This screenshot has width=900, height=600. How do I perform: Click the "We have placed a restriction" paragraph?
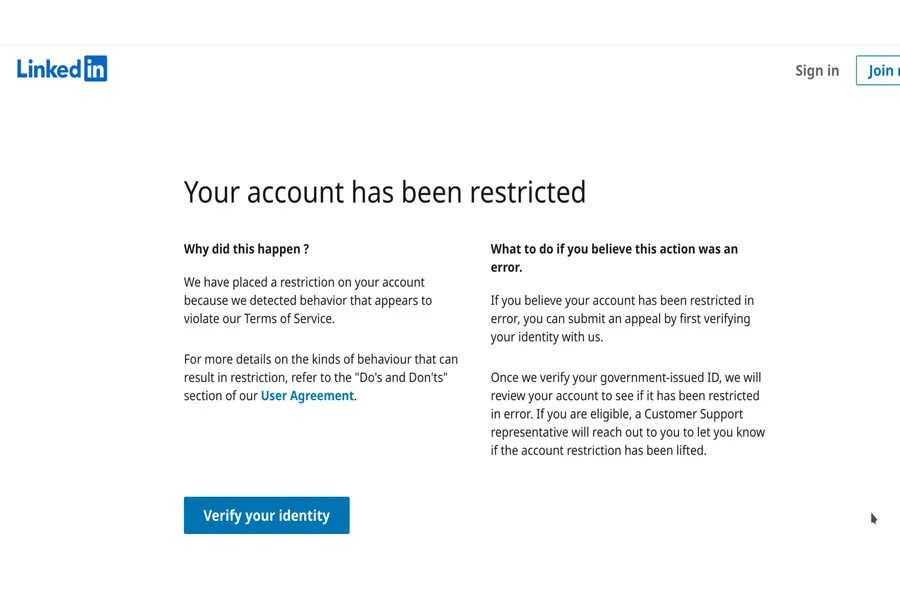pyautogui.click(x=308, y=300)
